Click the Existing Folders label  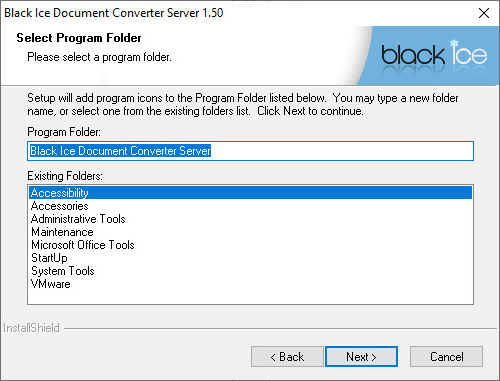(65, 176)
